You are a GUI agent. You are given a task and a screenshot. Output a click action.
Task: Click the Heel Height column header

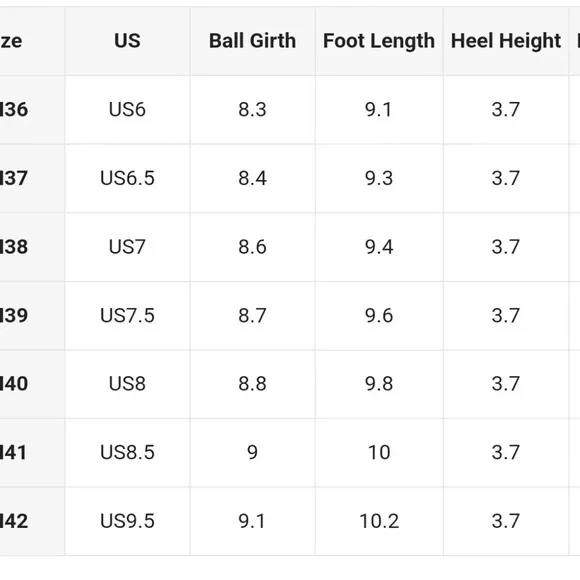tap(506, 41)
